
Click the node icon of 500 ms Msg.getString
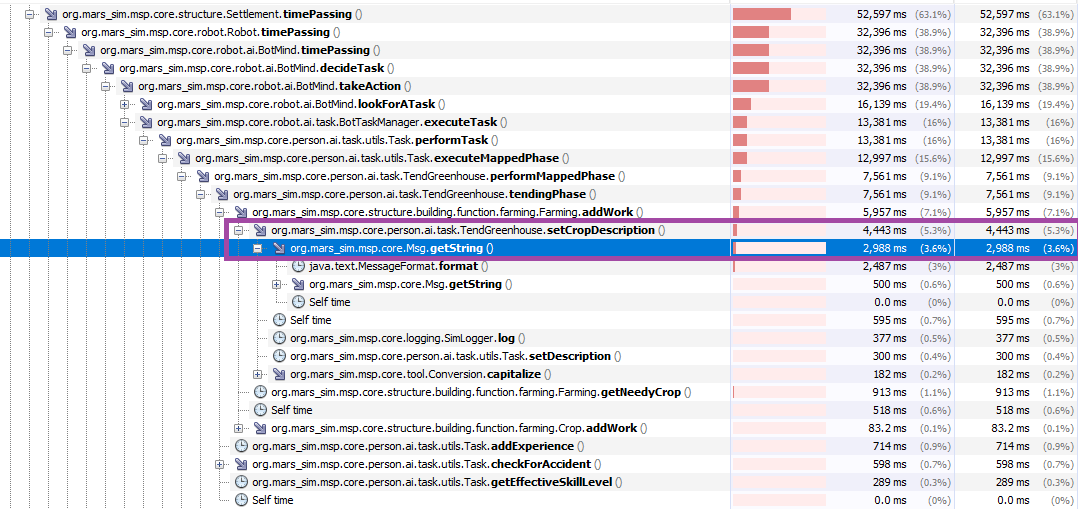[x=298, y=284]
